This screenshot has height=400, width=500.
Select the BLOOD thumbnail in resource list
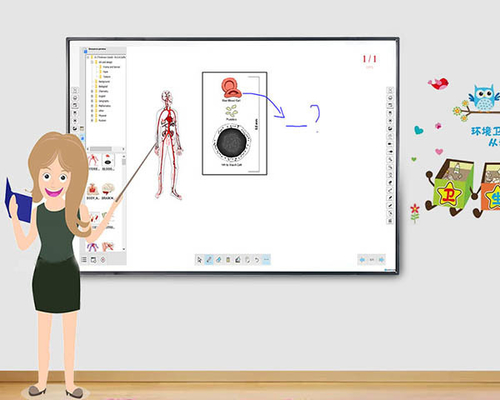coord(108,162)
